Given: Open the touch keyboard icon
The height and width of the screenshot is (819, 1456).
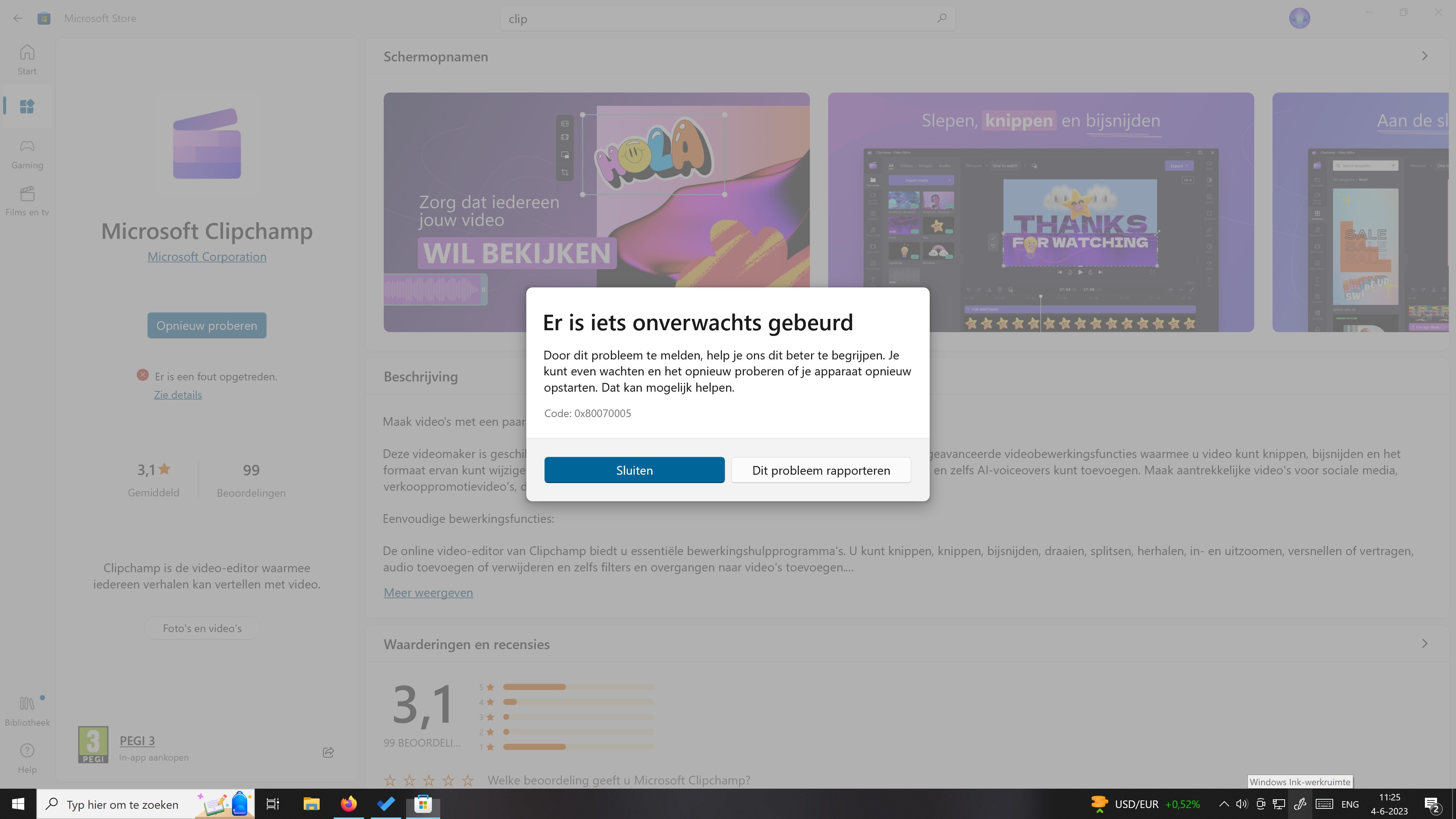Looking at the screenshot, I should (1324, 804).
